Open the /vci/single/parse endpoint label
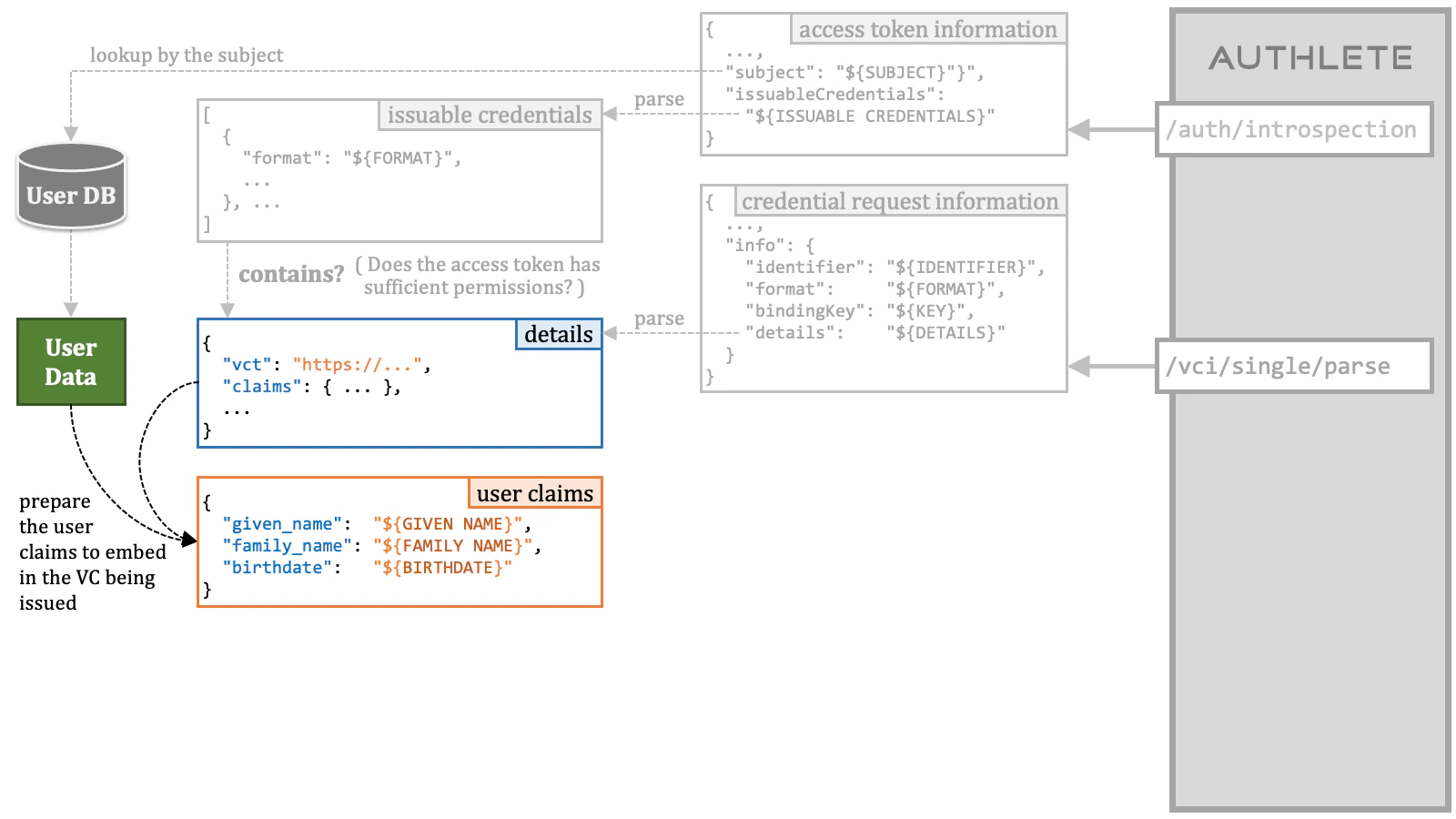 tap(1278, 367)
